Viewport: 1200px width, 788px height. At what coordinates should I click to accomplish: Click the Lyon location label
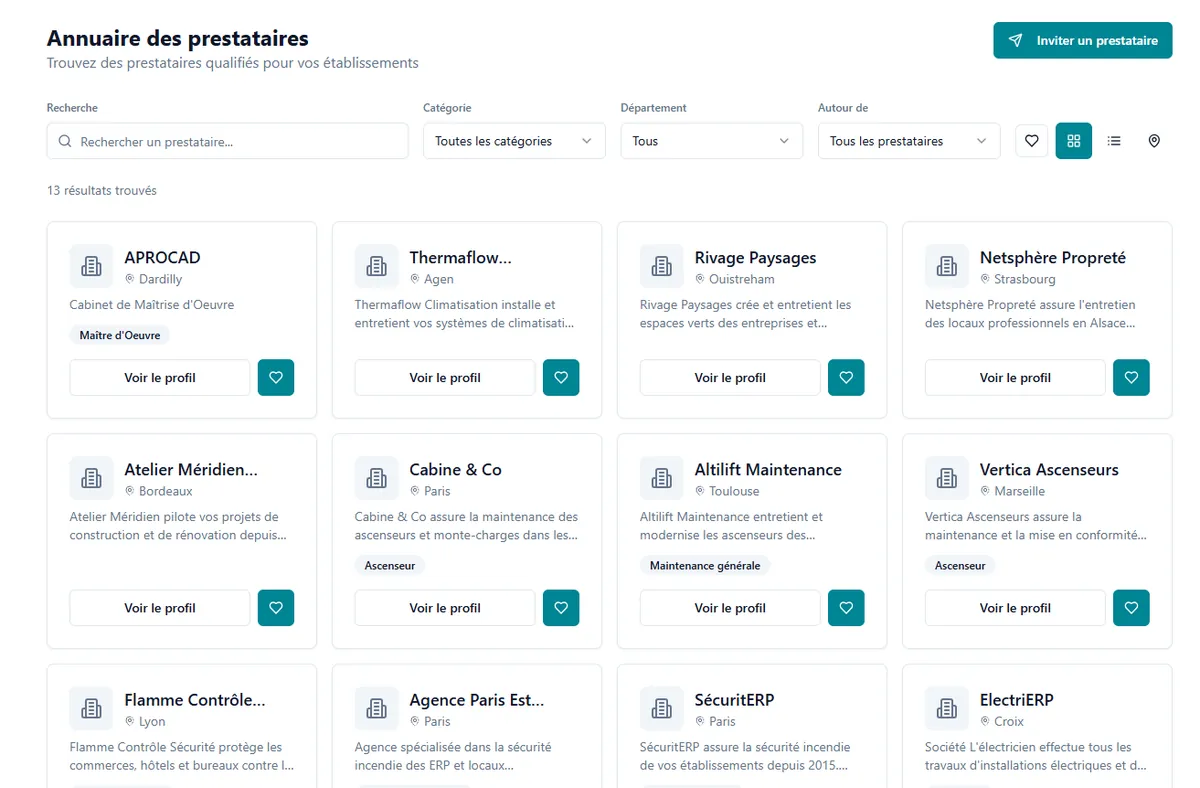click(x=152, y=722)
